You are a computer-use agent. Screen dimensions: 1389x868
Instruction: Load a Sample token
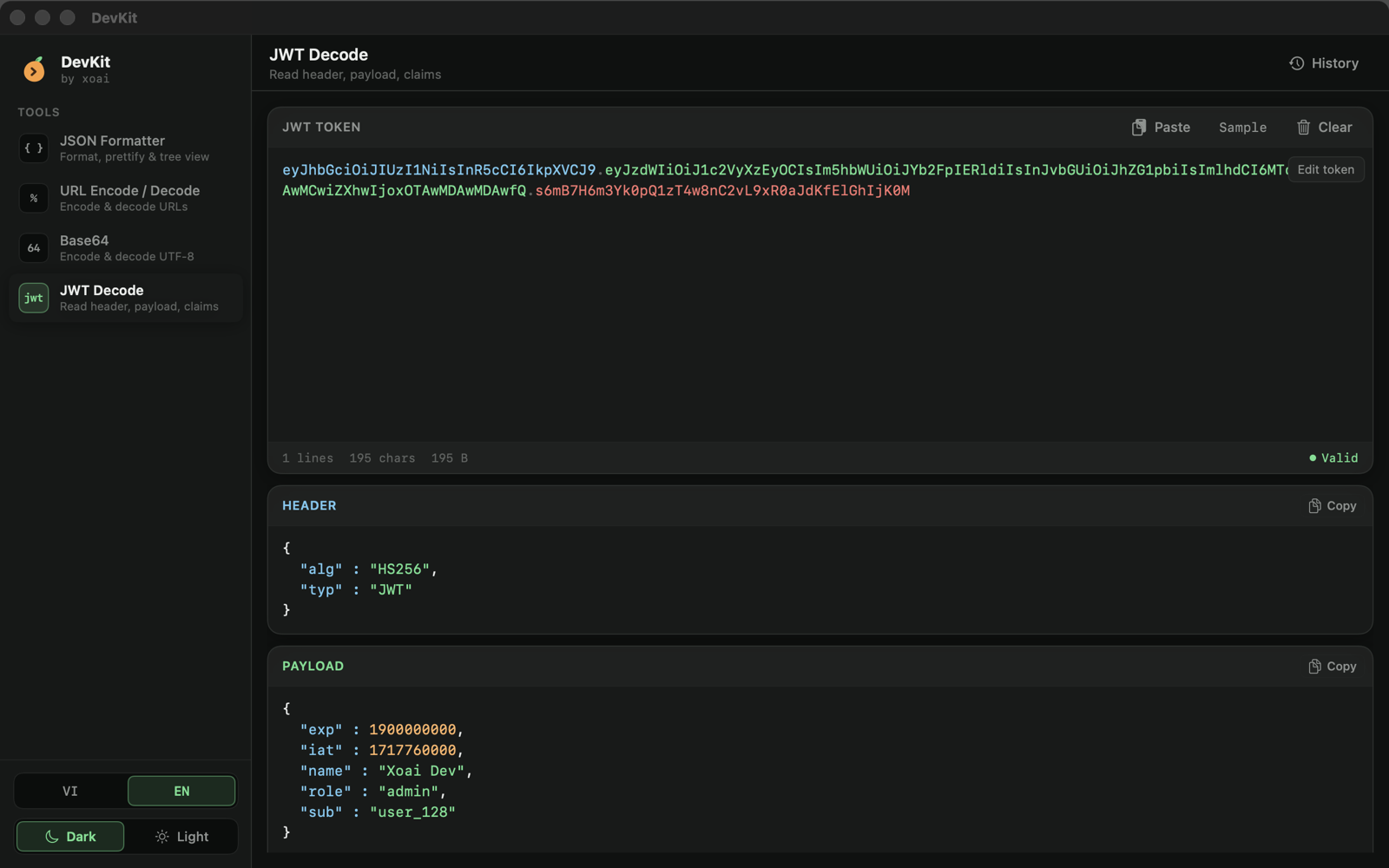1242,128
